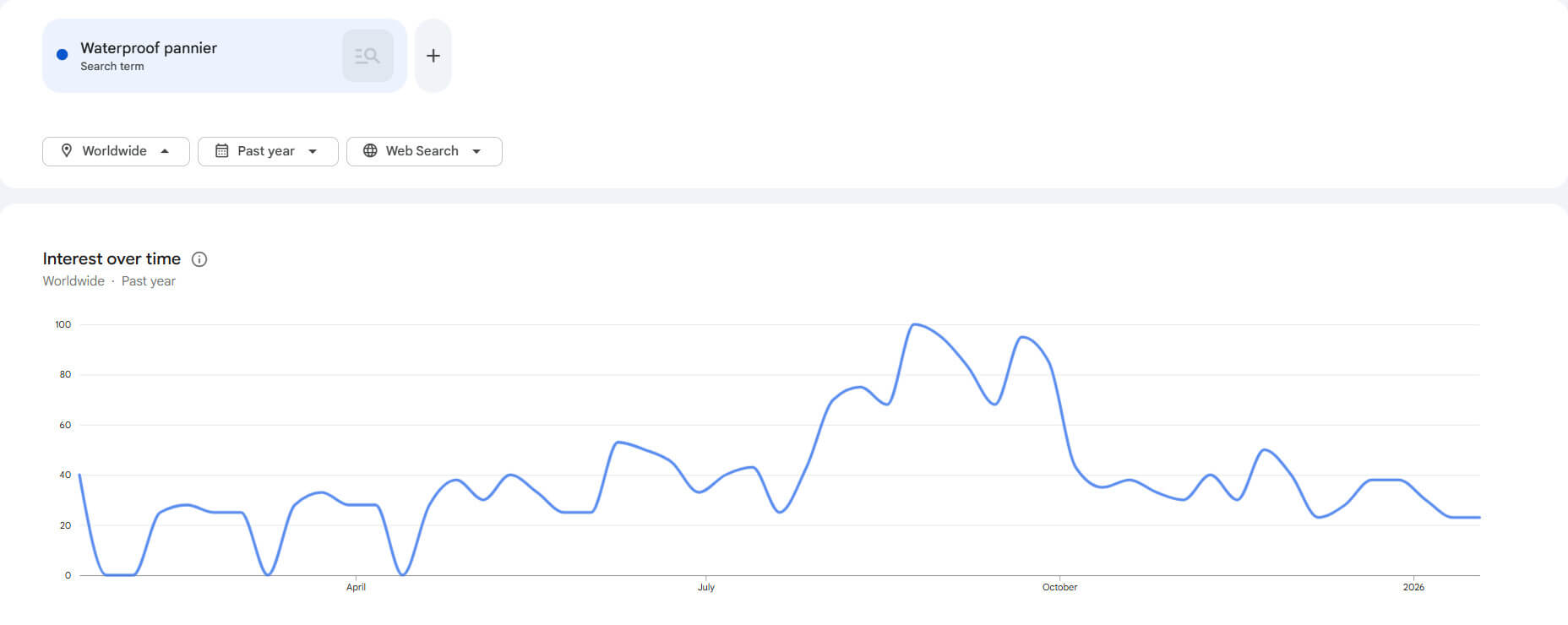Edit the Waterproof pannier term text
1568x625 pixels.
(x=149, y=48)
